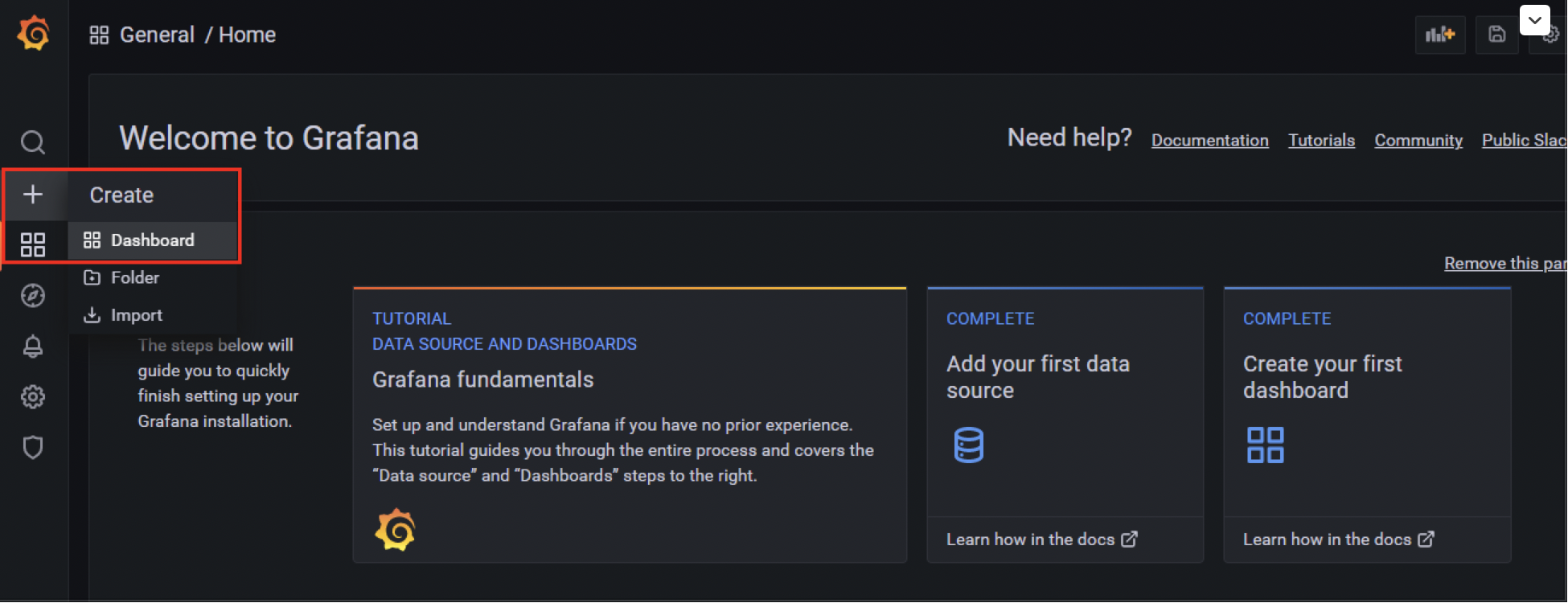This screenshot has height=603, width=1568.
Task: Click Create your first dashboard card
Action: pos(1367,425)
